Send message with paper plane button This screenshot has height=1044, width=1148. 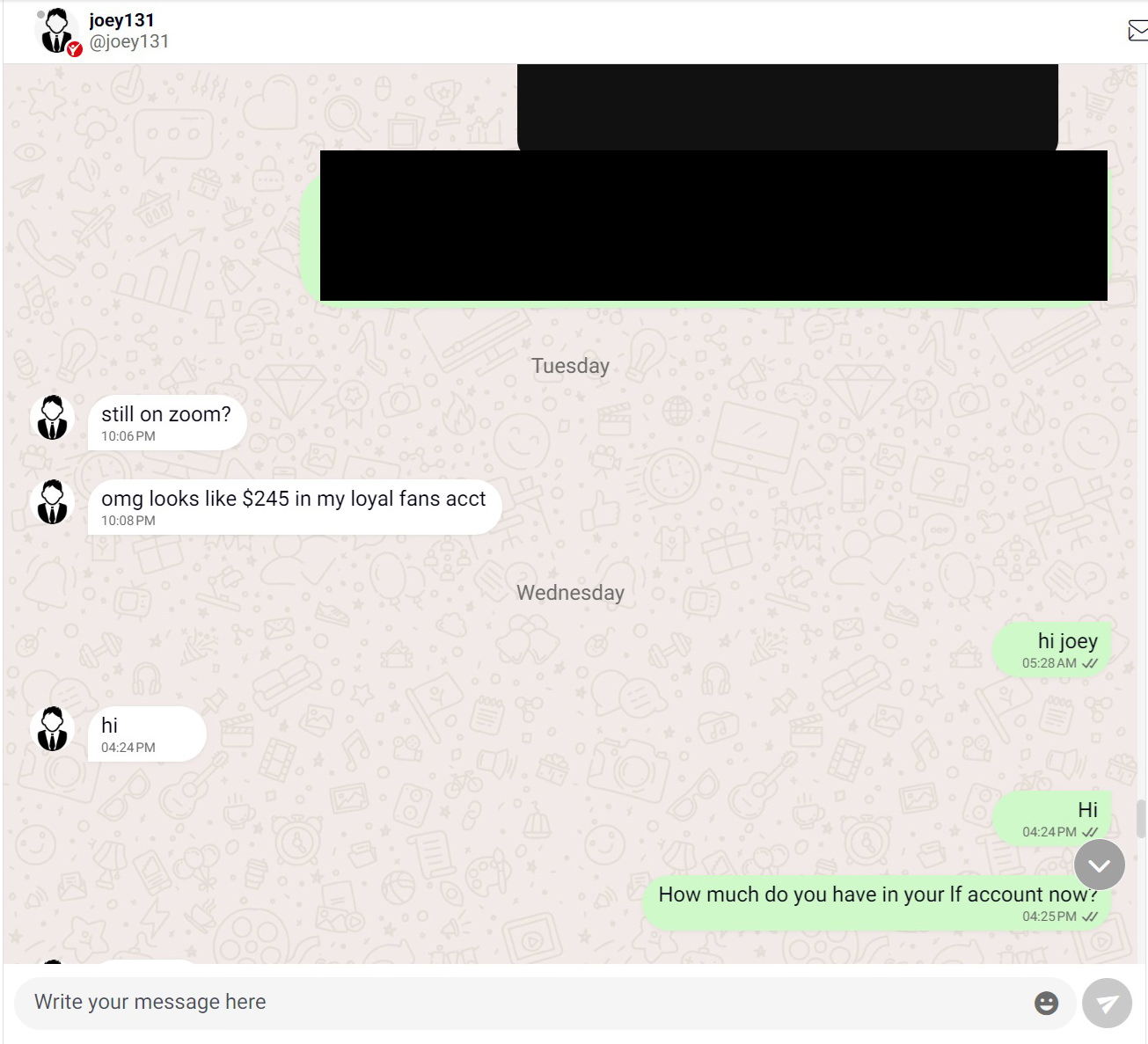pos(1107,1004)
